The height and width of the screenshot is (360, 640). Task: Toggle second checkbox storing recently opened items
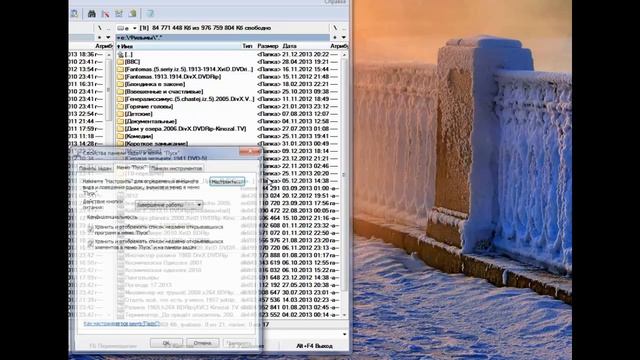(91, 243)
